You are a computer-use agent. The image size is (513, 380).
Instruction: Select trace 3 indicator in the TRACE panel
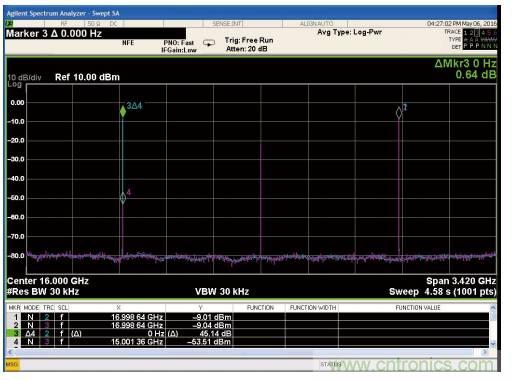pyautogui.click(x=476, y=32)
